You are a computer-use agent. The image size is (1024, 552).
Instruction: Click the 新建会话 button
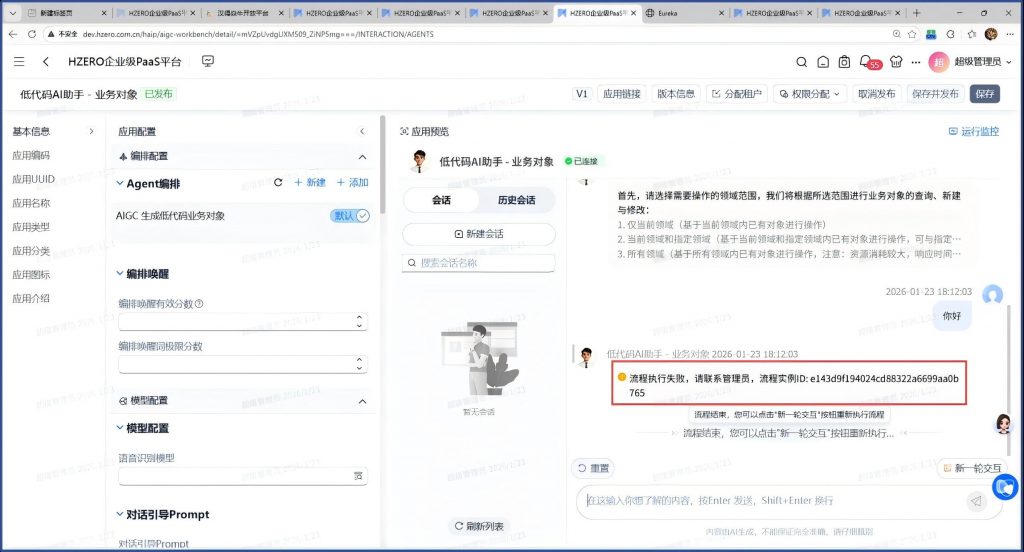(x=478, y=234)
